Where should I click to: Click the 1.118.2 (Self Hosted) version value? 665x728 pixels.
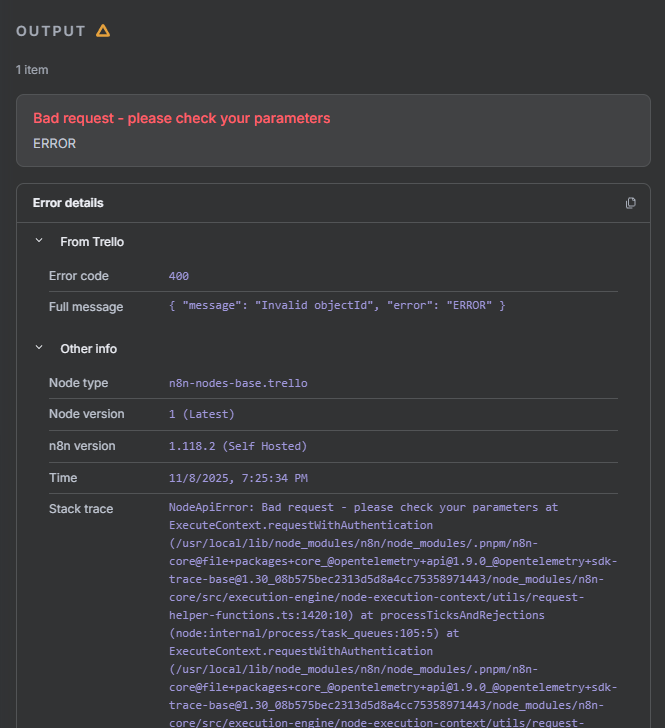(238, 446)
